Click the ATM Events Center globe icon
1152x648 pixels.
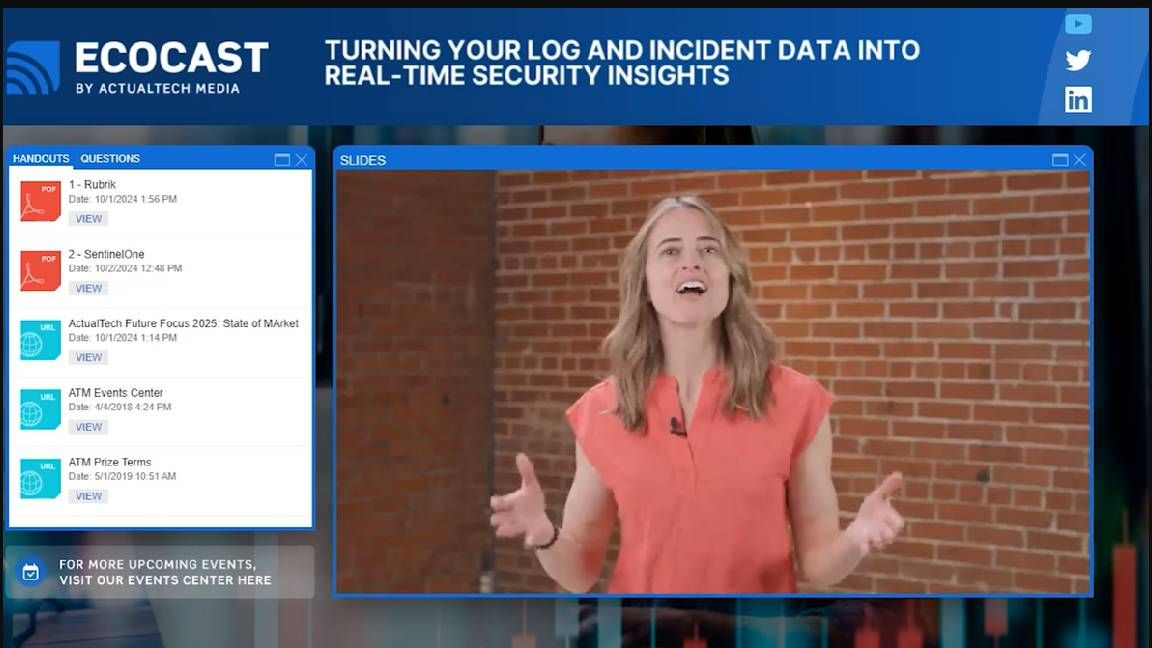[x=39, y=410]
